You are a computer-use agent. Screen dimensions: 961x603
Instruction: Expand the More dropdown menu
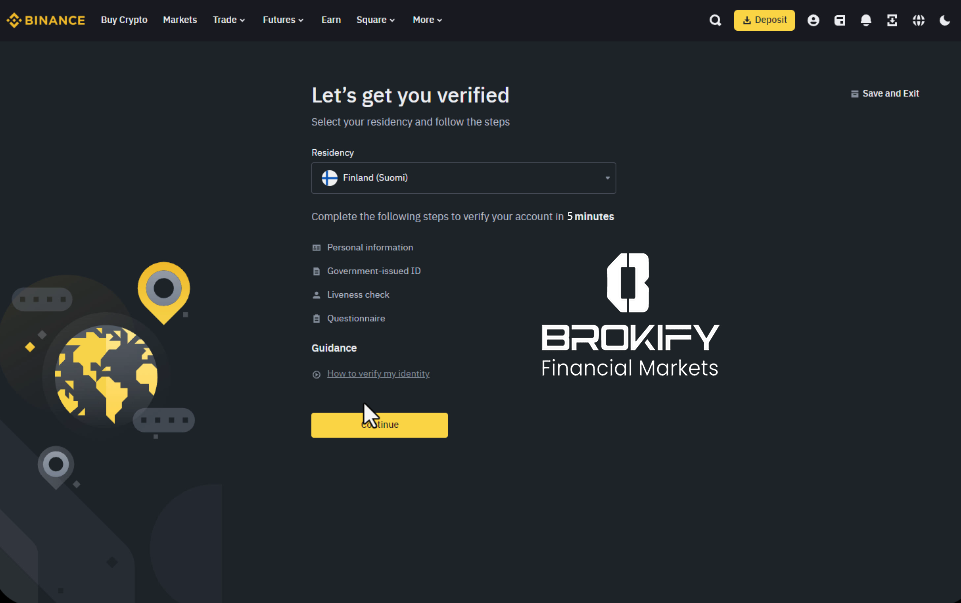pyautogui.click(x=427, y=20)
